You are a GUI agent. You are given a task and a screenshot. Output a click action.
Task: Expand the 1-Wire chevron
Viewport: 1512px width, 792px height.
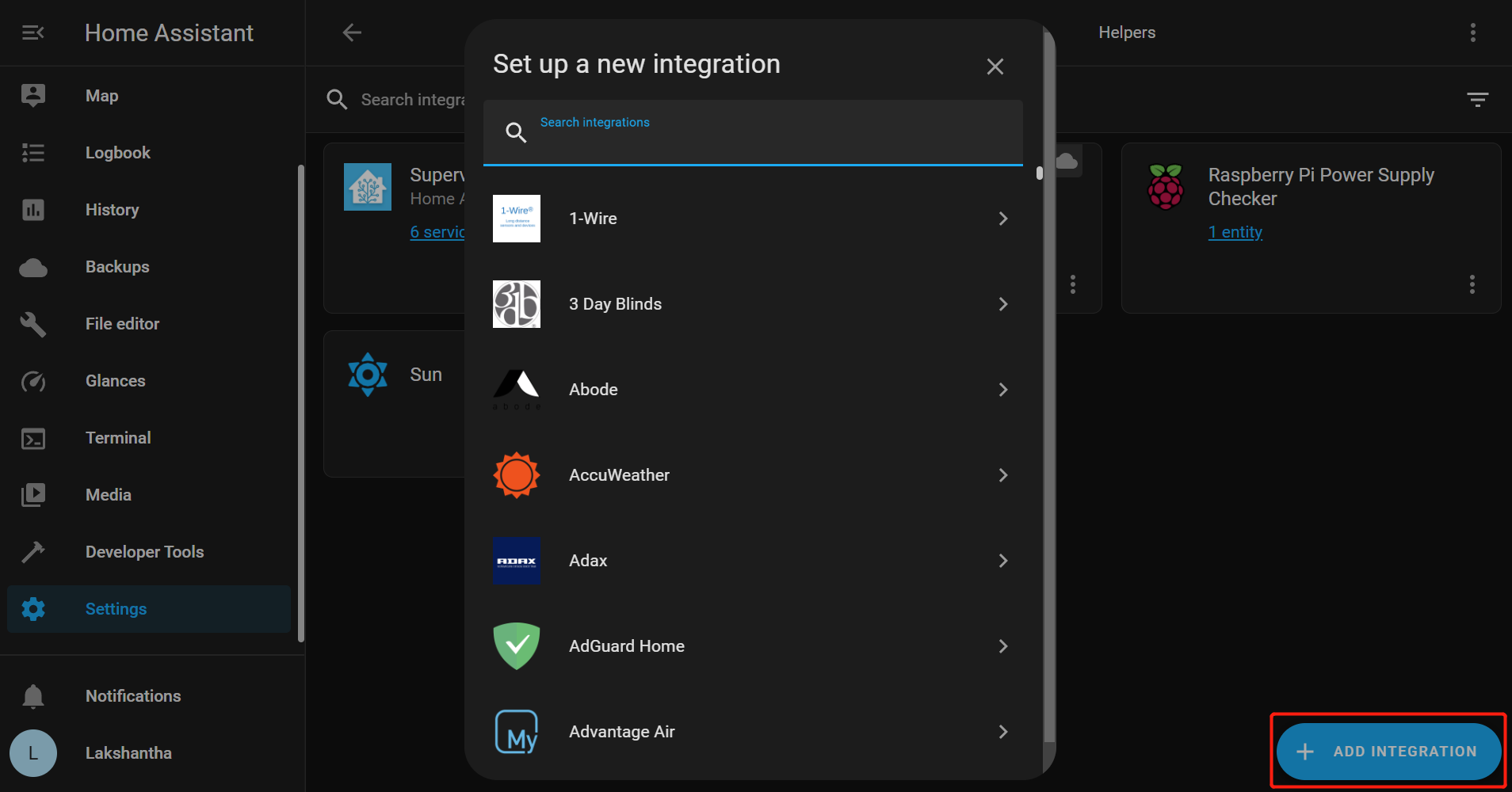click(1003, 219)
